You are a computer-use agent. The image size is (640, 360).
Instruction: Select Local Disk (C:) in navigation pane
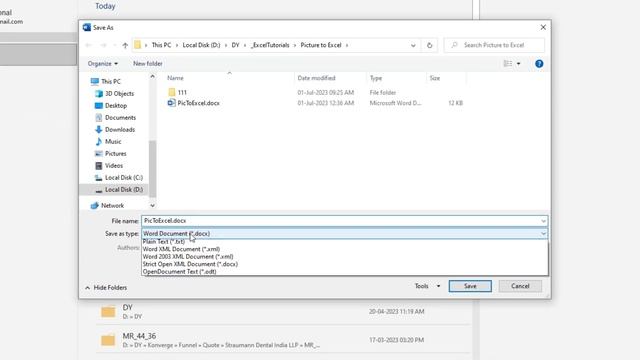(124, 178)
